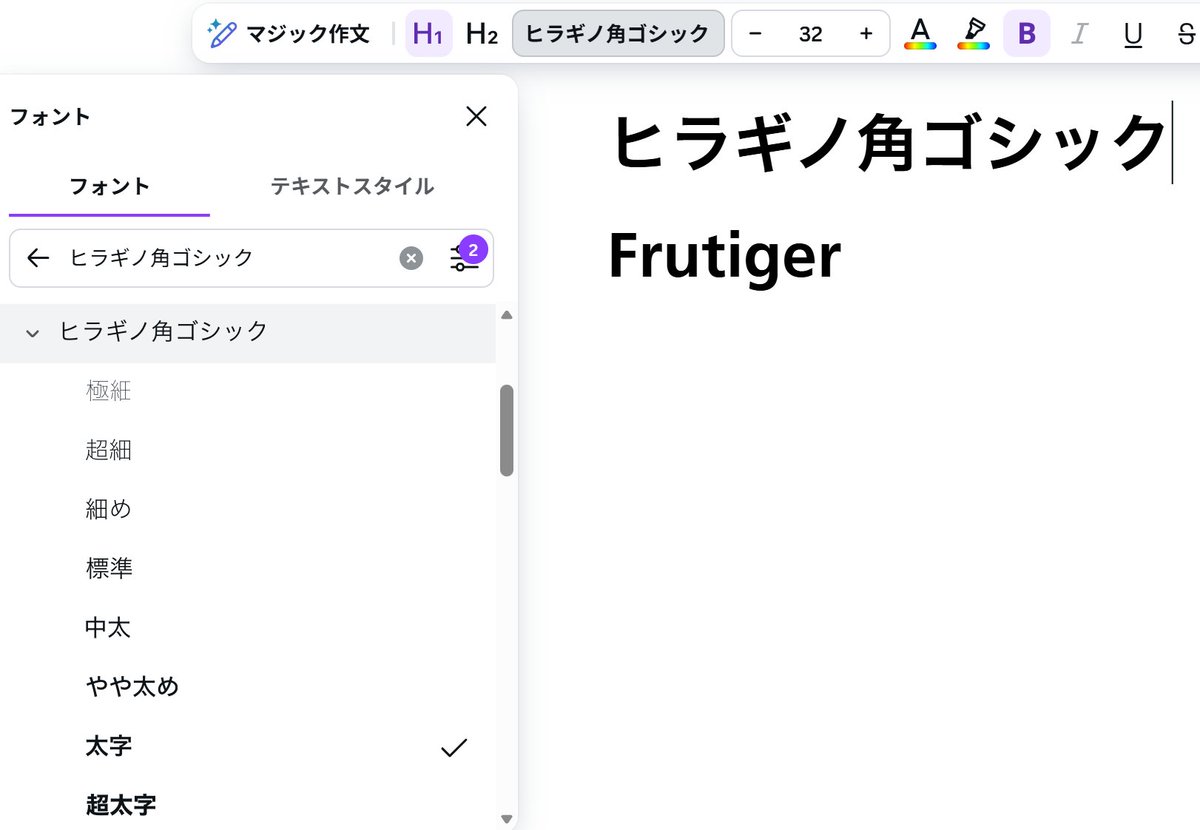The width and height of the screenshot is (1200, 830).
Task: Close the フォント panel
Action: (477, 116)
